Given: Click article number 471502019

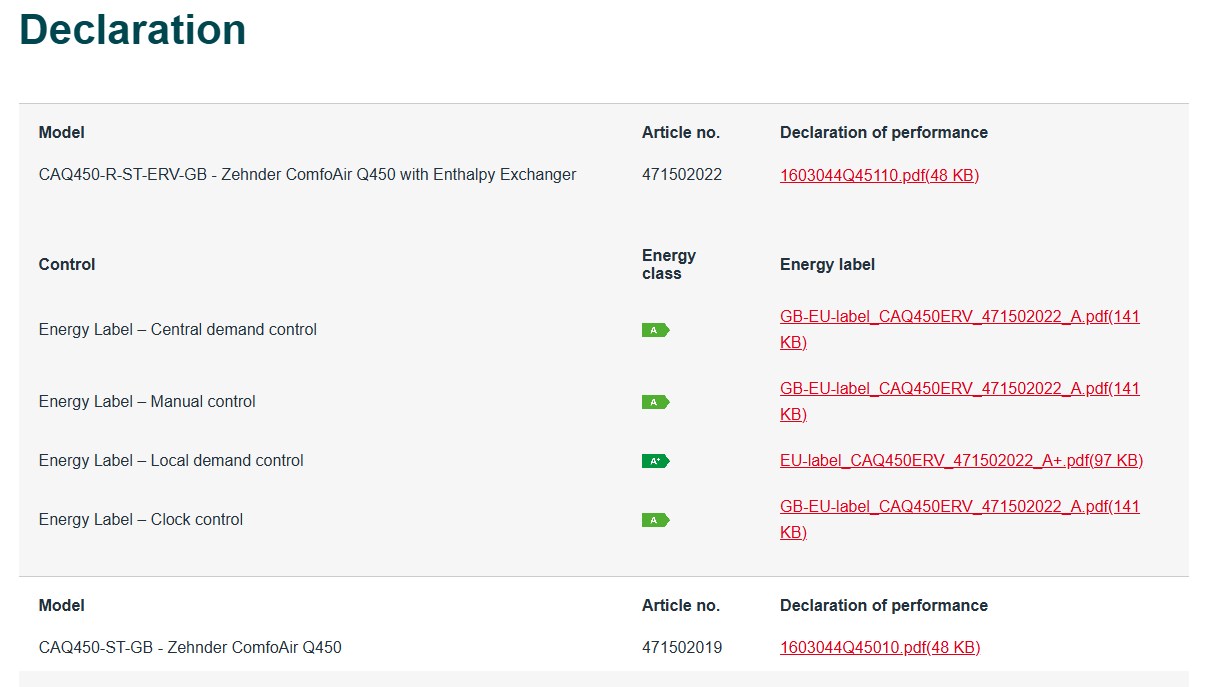Looking at the screenshot, I should coord(681,648).
